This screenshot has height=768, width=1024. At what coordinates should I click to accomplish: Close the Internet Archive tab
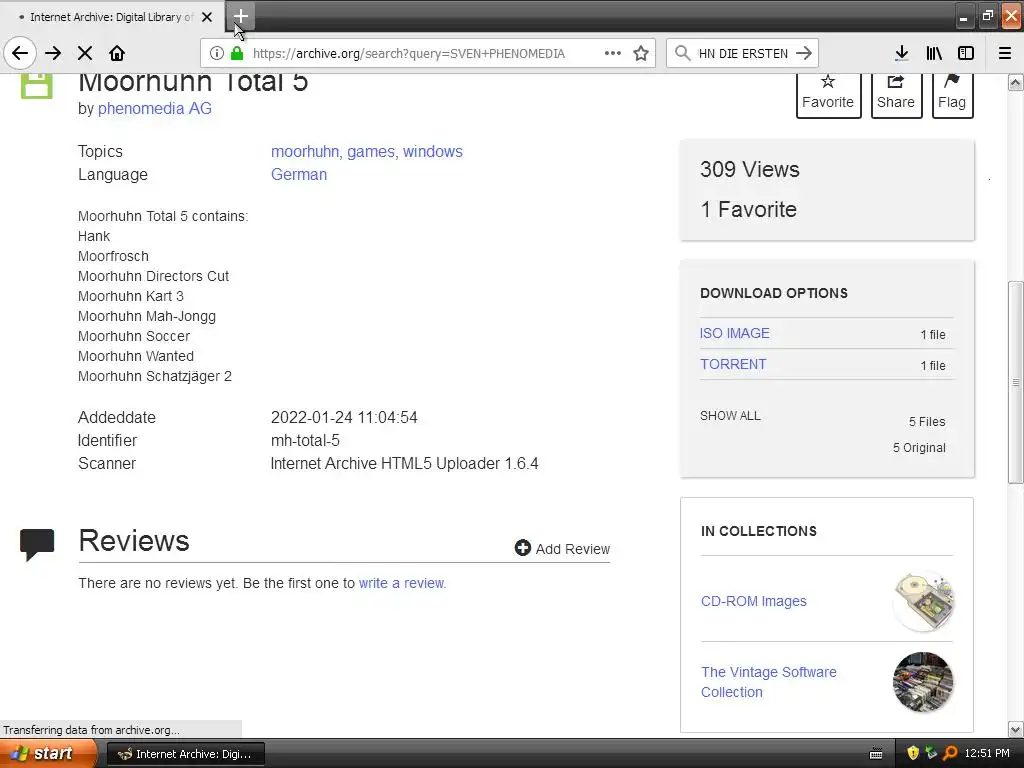[207, 17]
